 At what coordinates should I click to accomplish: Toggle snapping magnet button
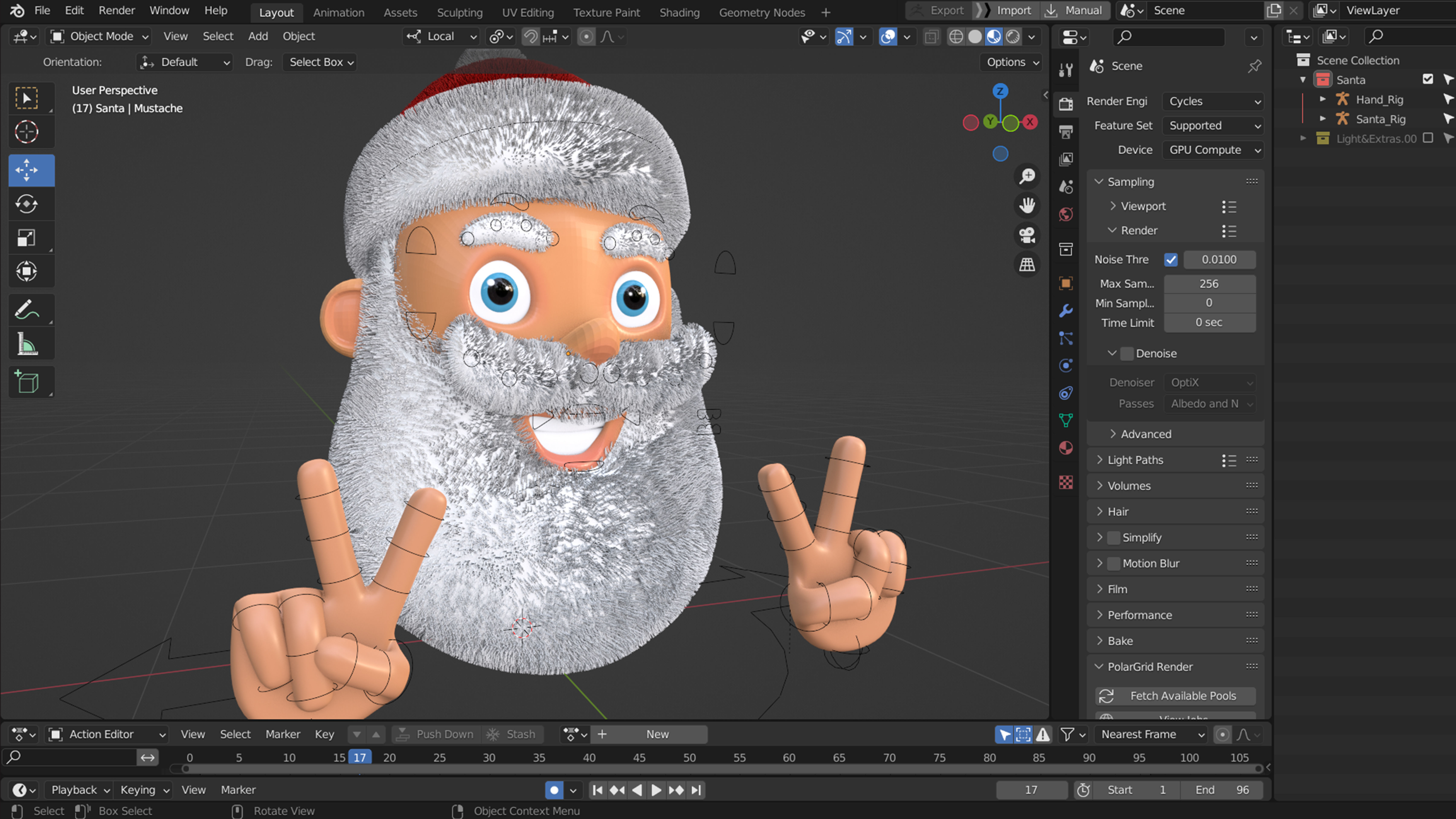click(531, 37)
